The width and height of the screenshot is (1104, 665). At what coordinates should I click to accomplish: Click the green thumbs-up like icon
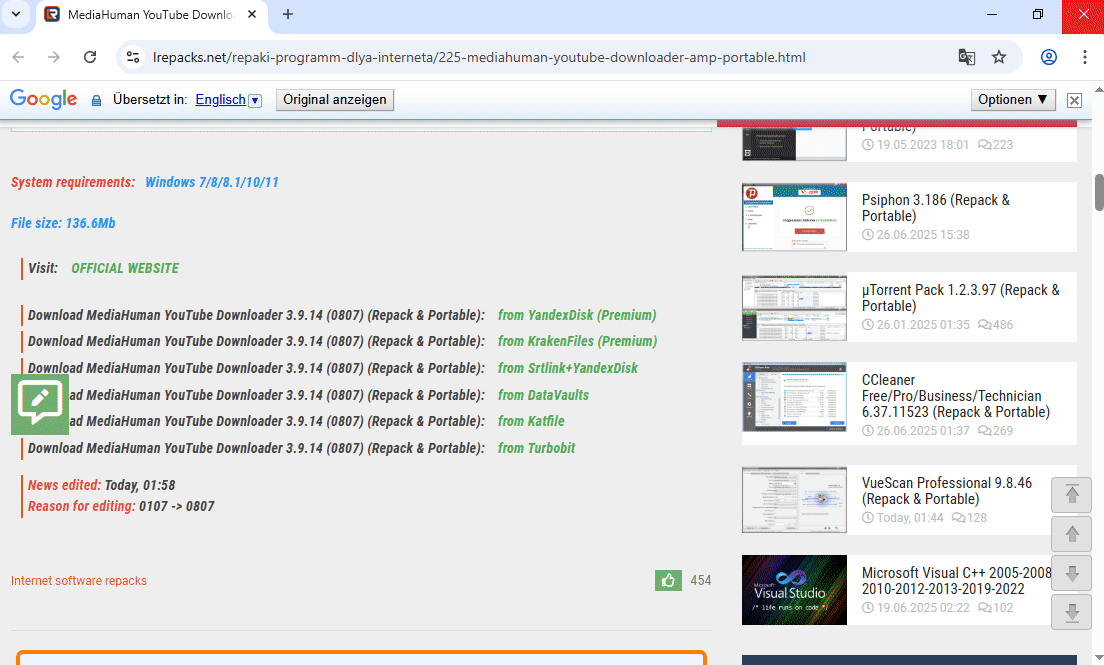click(668, 580)
